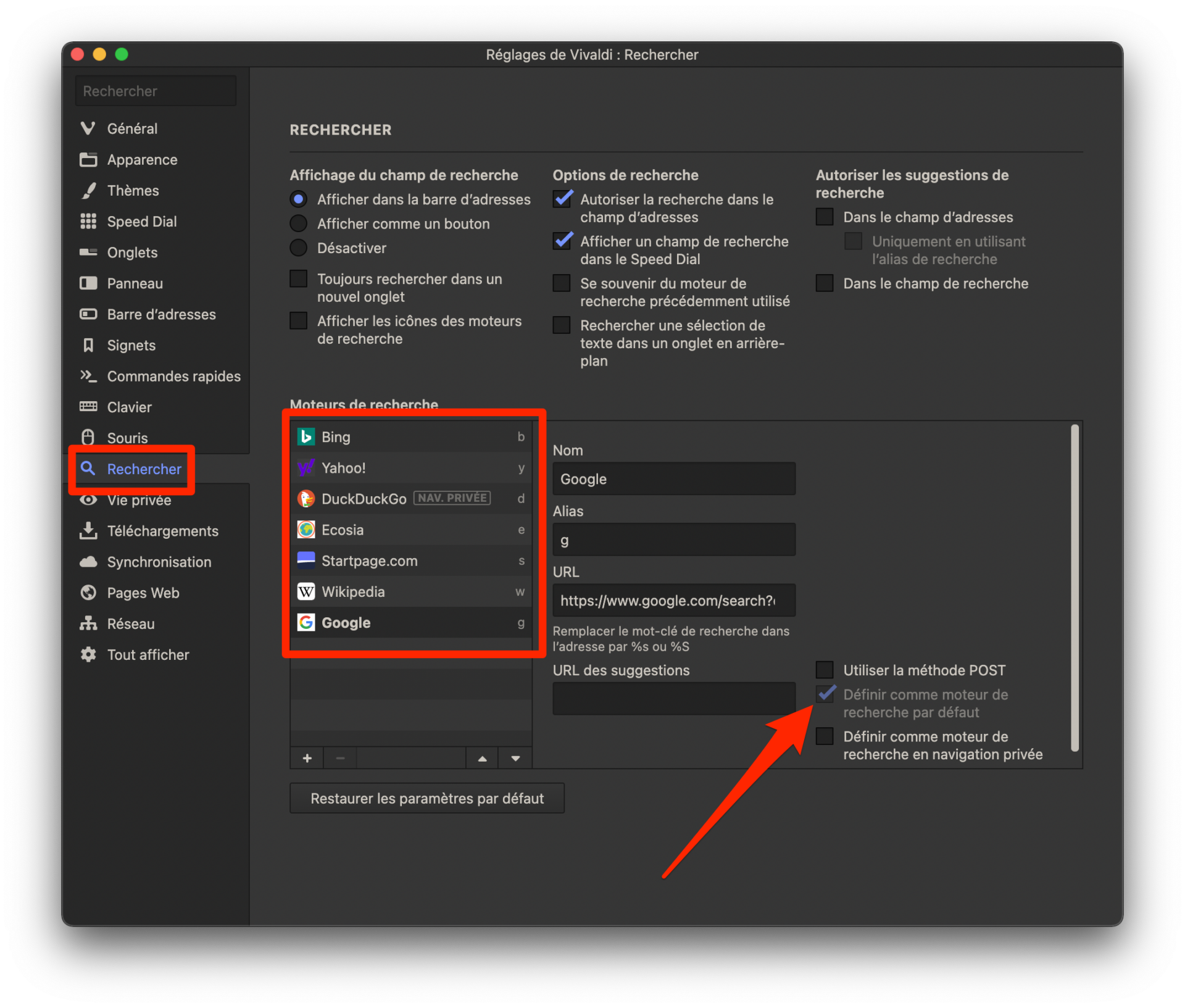Click the settings search field at top
The image size is (1185, 1008).
[156, 91]
